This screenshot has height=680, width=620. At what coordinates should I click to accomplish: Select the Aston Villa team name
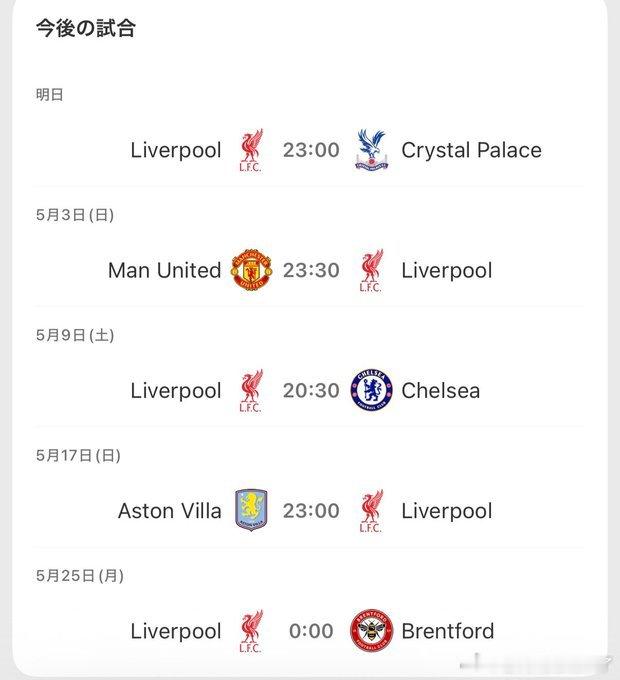170,510
